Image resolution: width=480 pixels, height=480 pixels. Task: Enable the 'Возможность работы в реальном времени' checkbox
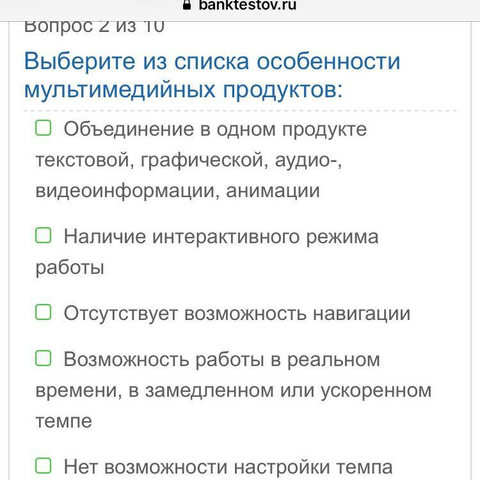click(43, 358)
